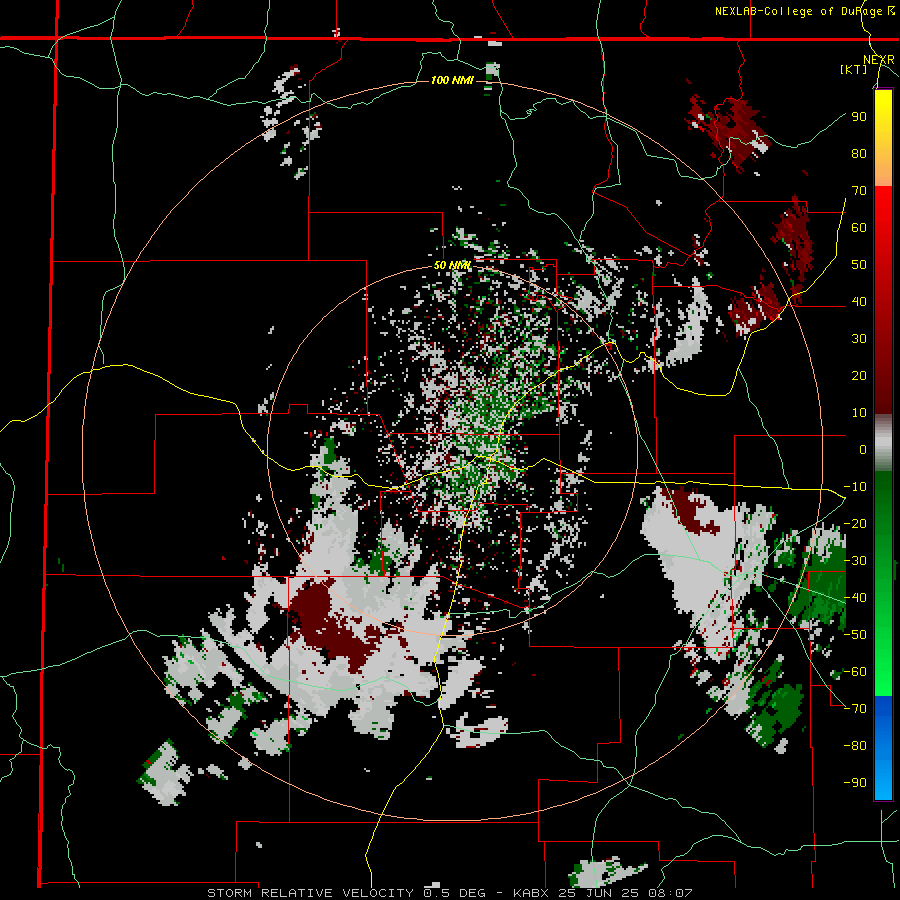
Task: Click the gray zero-velocity segment of scale
Action: pos(883,443)
